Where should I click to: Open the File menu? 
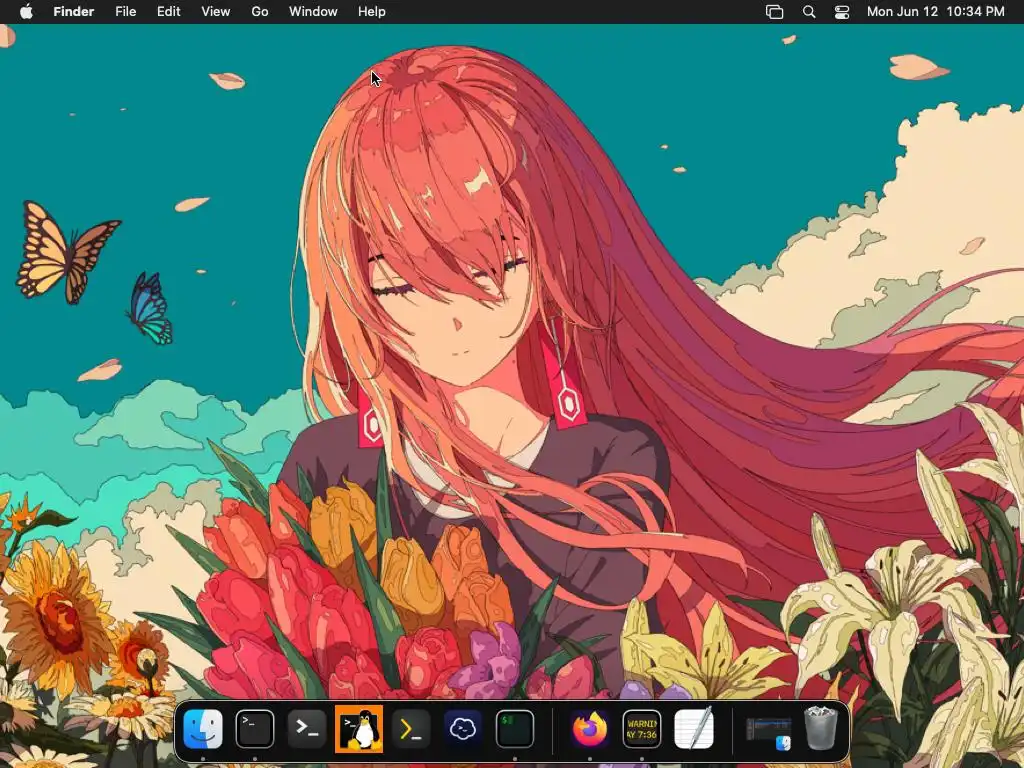(125, 12)
